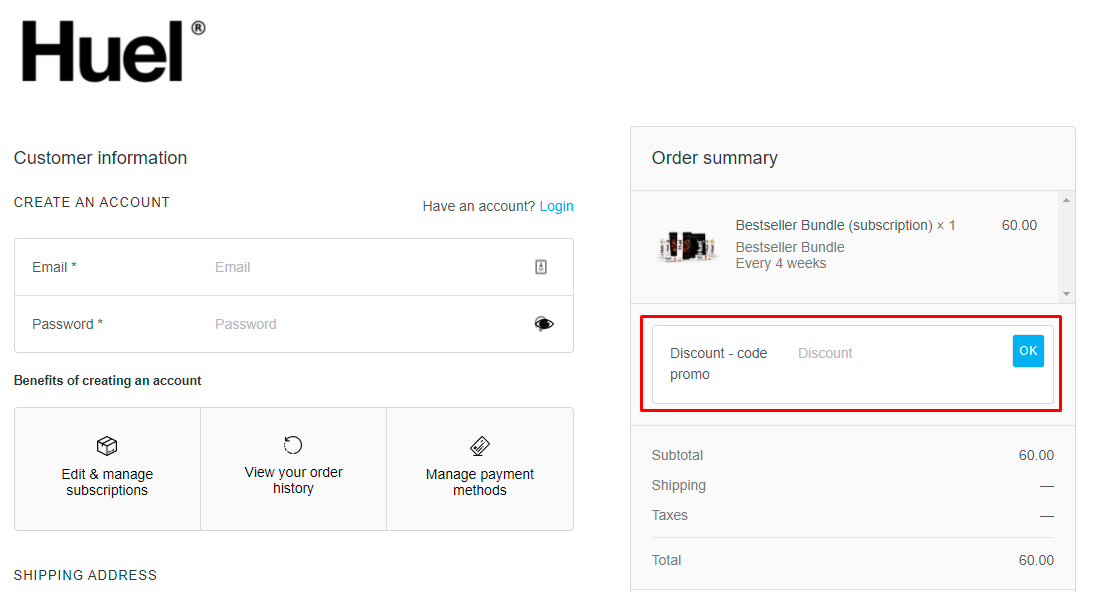Click the email autofill contact icon

coord(541,267)
